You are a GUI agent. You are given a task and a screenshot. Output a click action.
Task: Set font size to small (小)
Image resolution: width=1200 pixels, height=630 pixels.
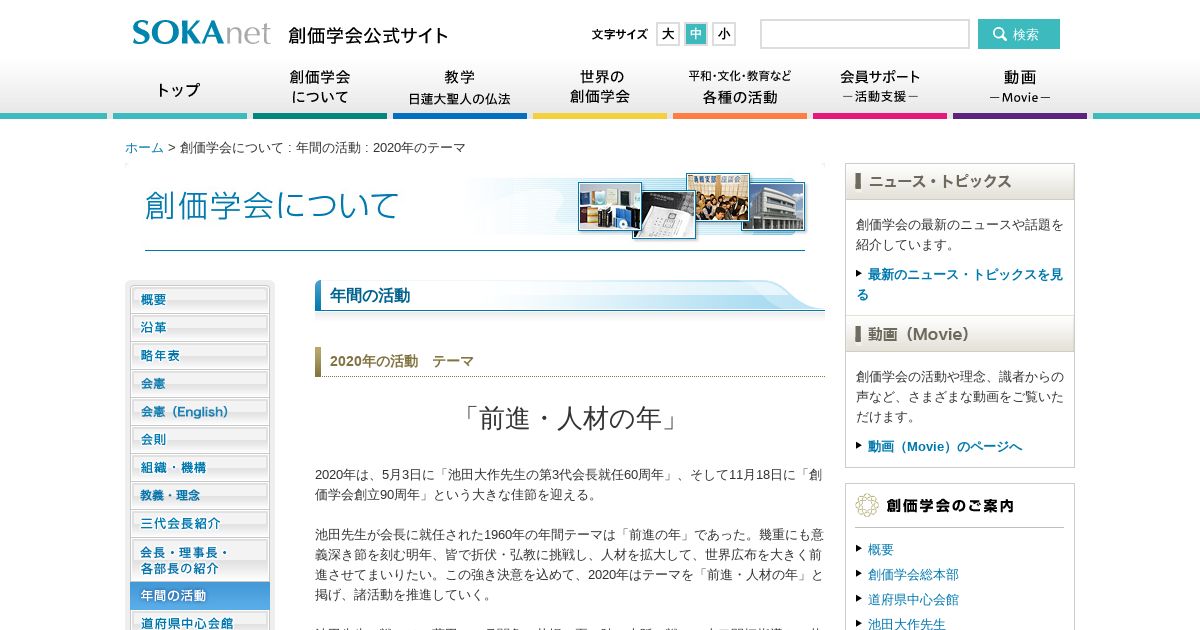[x=724, y=34]
